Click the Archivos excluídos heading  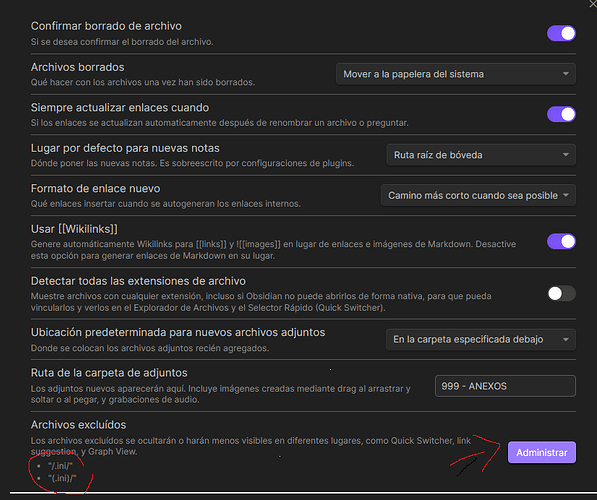point(78,425)
